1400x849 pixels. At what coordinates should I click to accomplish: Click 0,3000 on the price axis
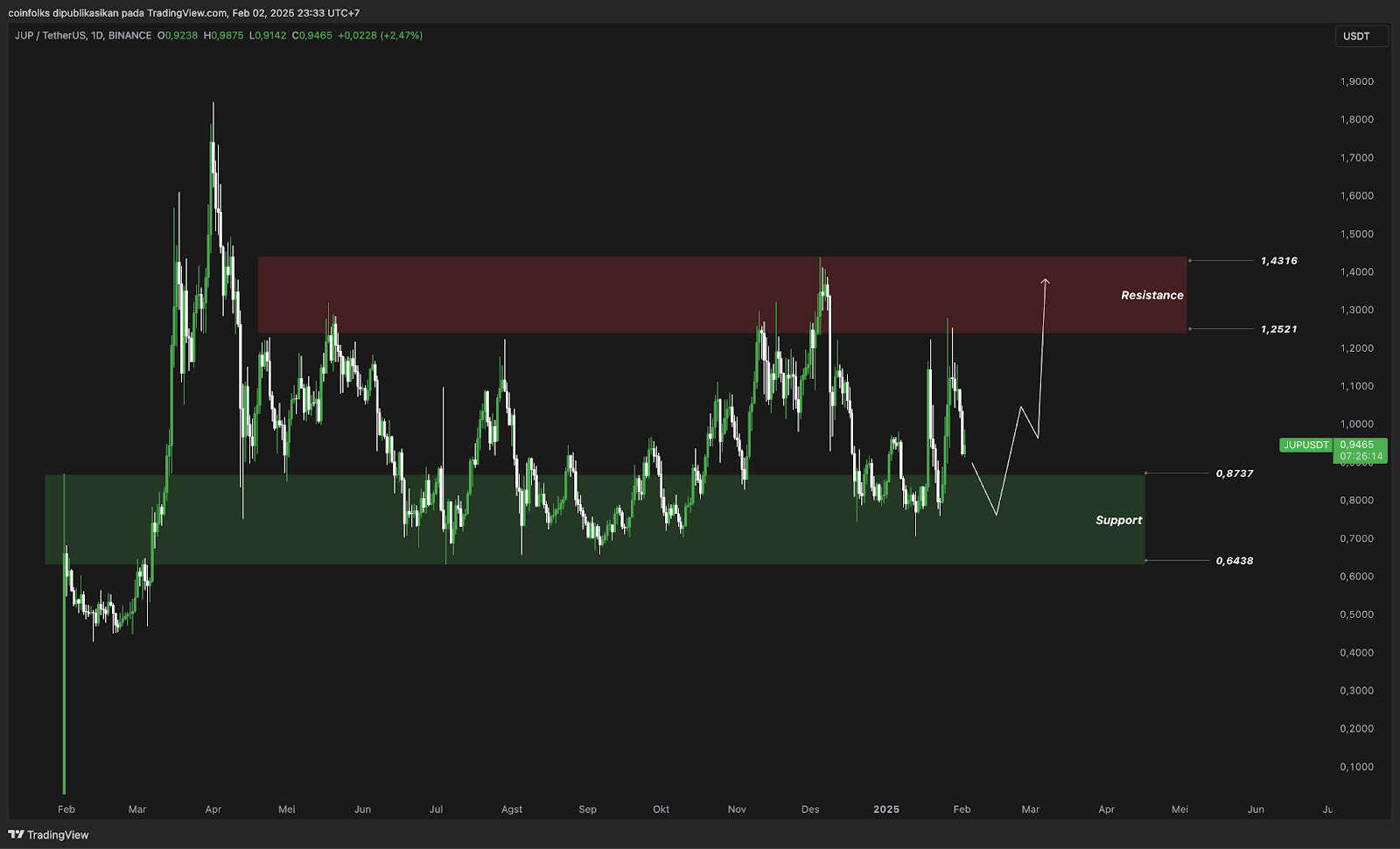click(1357, 691)
